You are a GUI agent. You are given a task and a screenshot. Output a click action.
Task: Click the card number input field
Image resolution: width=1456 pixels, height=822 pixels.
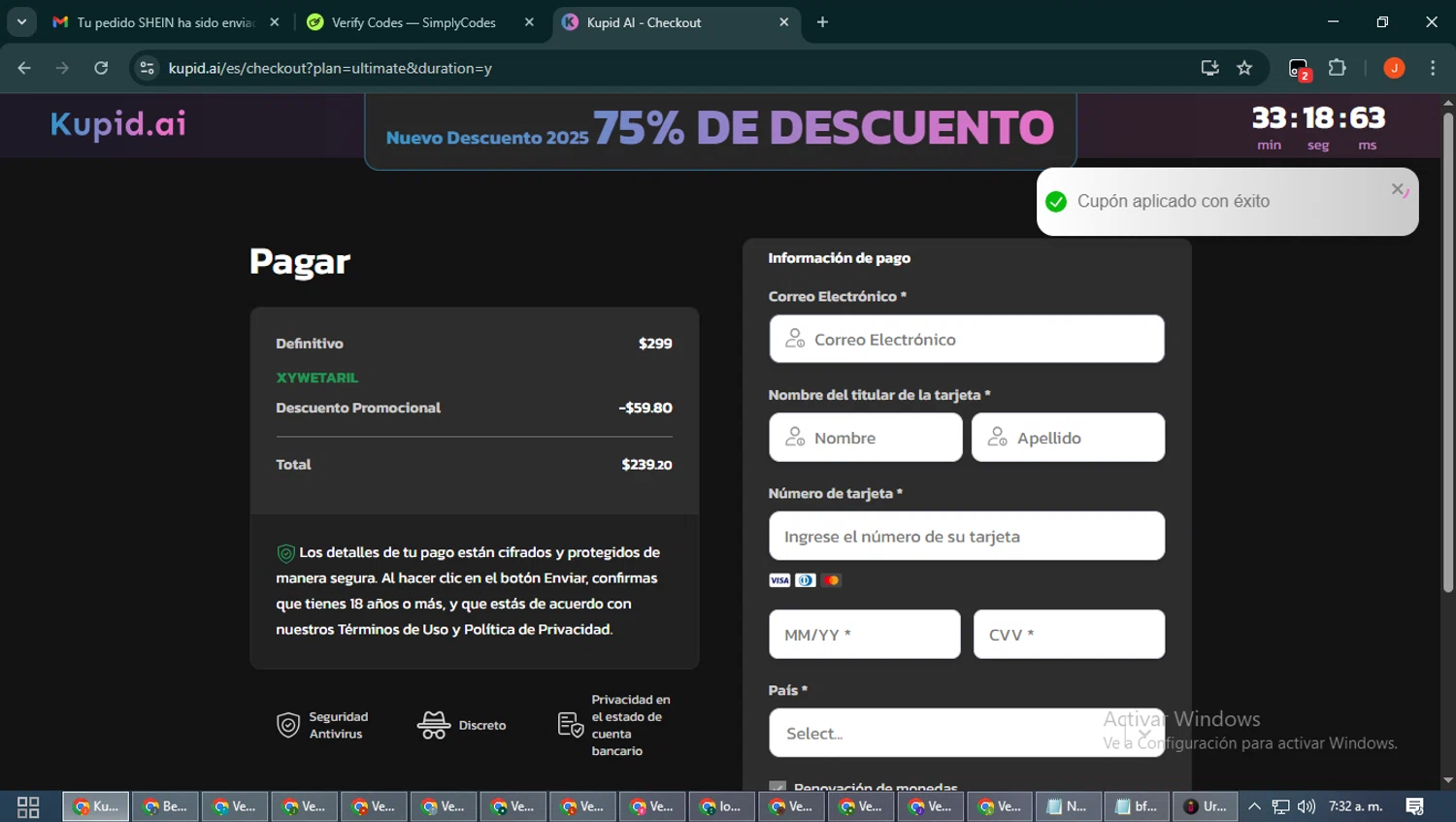pos(967,536)
